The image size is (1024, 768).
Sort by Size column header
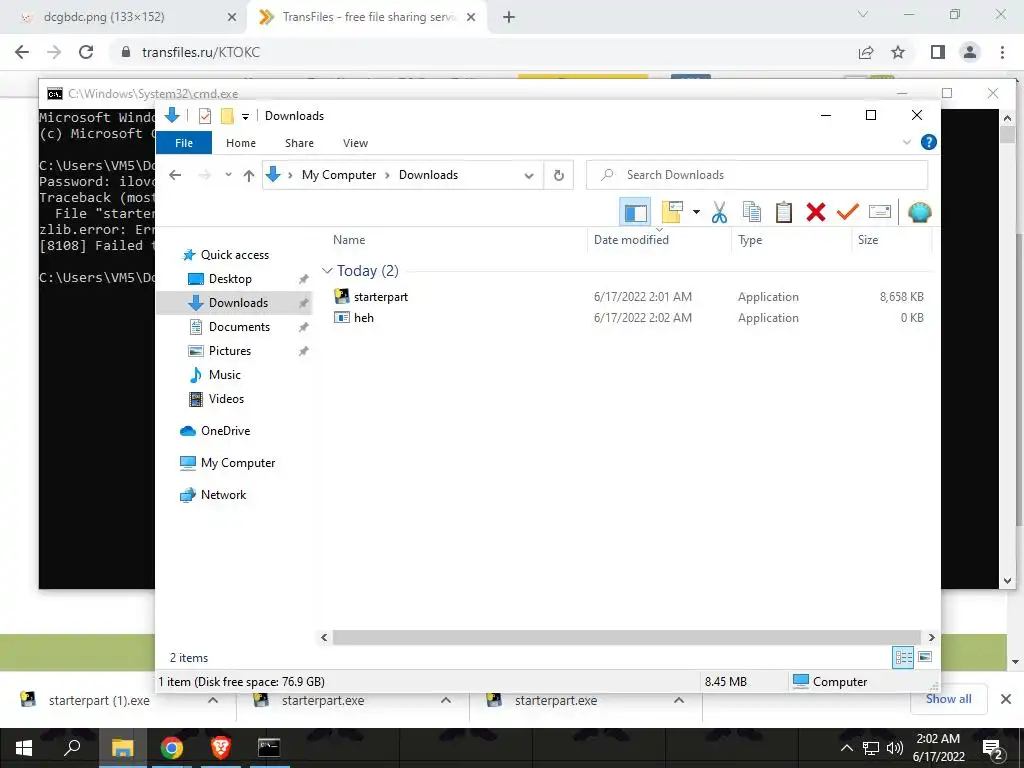tap(868, 240)
